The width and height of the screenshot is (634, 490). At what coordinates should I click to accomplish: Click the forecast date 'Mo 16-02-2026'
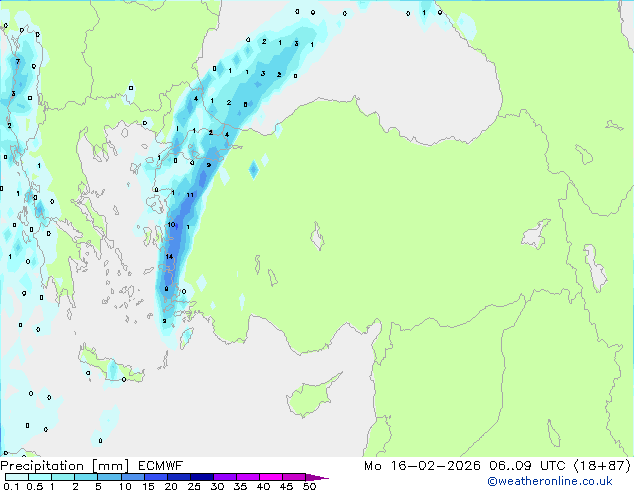coord(422,466)
